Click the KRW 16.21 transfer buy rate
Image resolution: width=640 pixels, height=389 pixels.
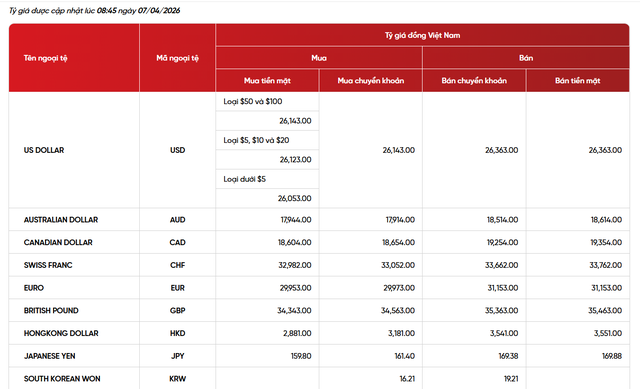[x=407, y=379]
